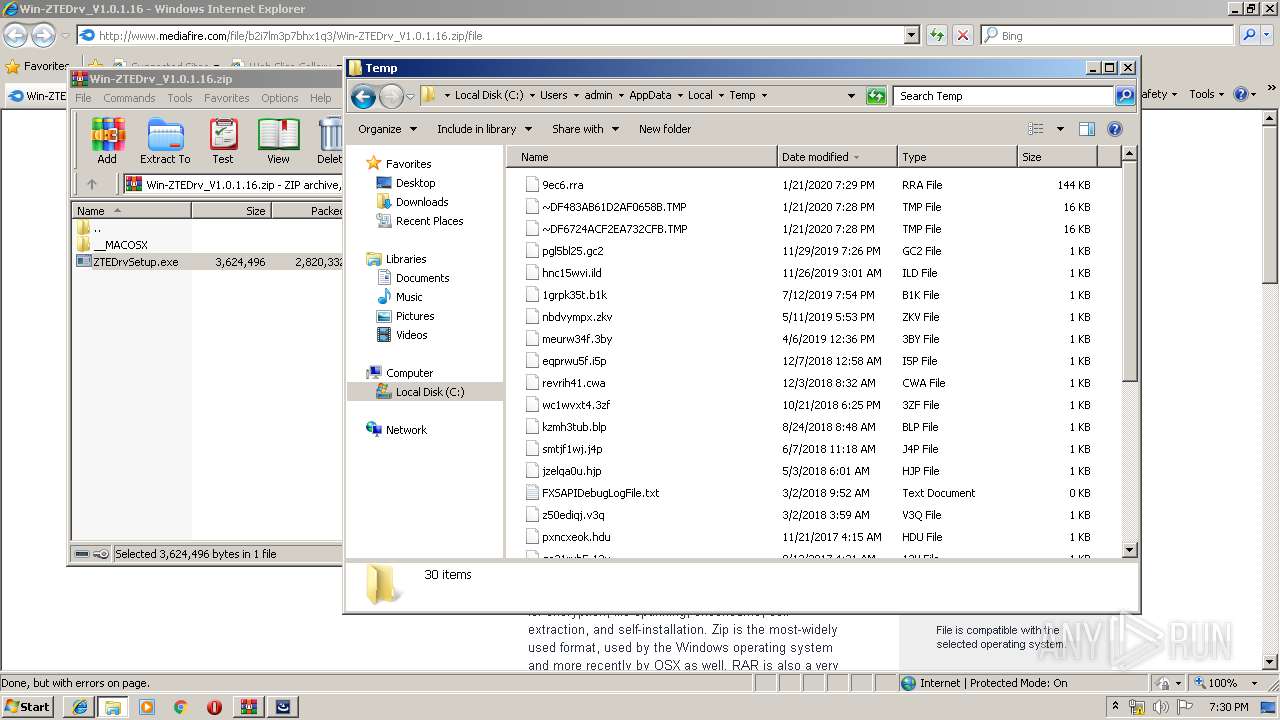Select Downloads in the navigation pane
The width and height of the screenshot is (1280, 720).
pyautogui.click(x=421, y=202)
